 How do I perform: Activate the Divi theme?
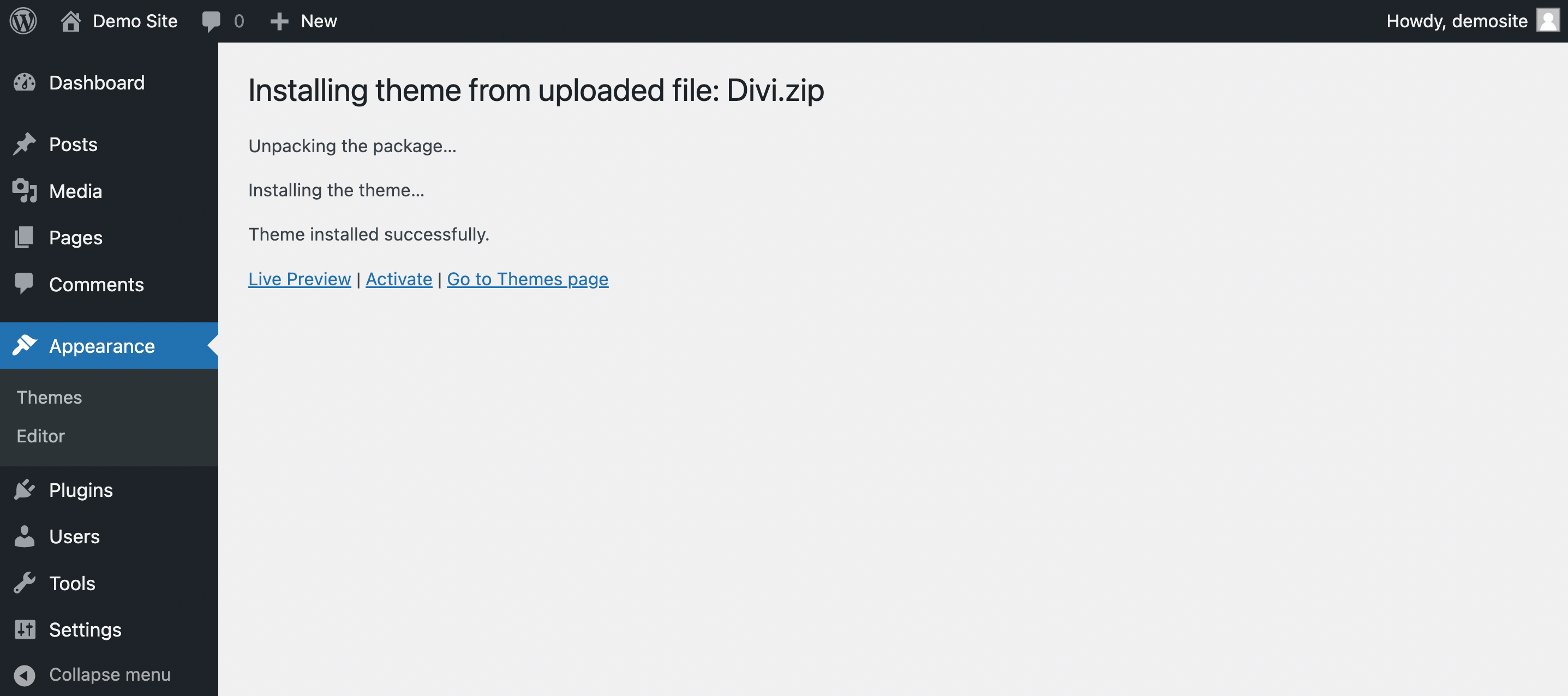[399, 279]
